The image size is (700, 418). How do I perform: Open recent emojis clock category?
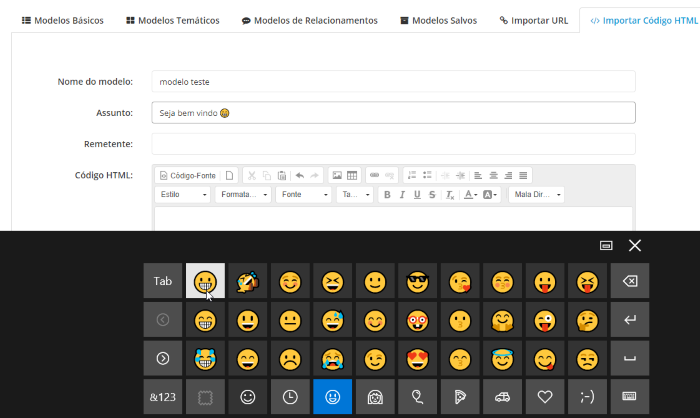tap(290, 397)
